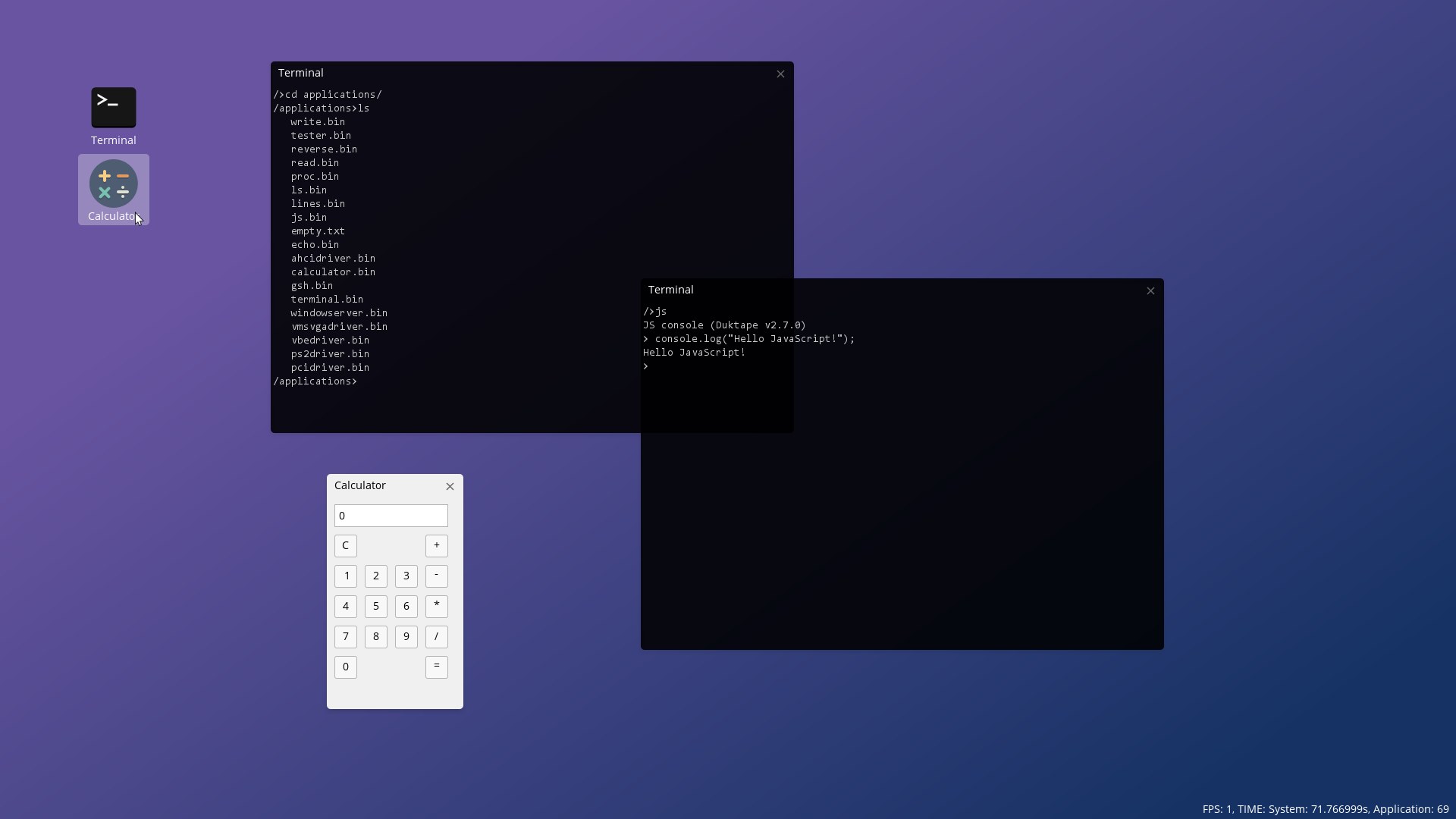Click the '/>js' command line
This screenshot has height=819, width=1456.
pyautogui.click(x=655, y=312)
